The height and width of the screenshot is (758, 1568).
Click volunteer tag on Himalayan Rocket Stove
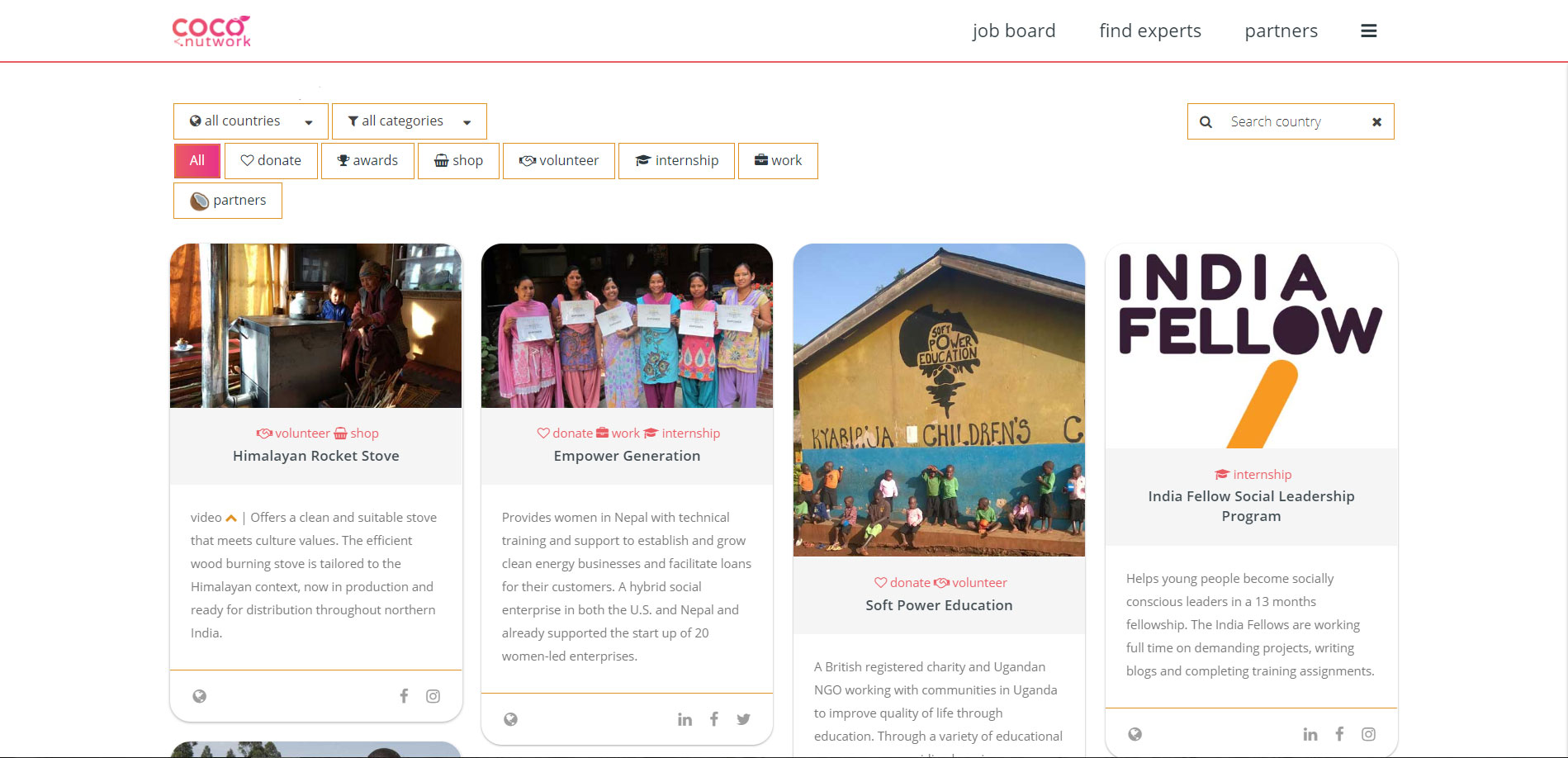pyautogui.click(x=293, y=433)
